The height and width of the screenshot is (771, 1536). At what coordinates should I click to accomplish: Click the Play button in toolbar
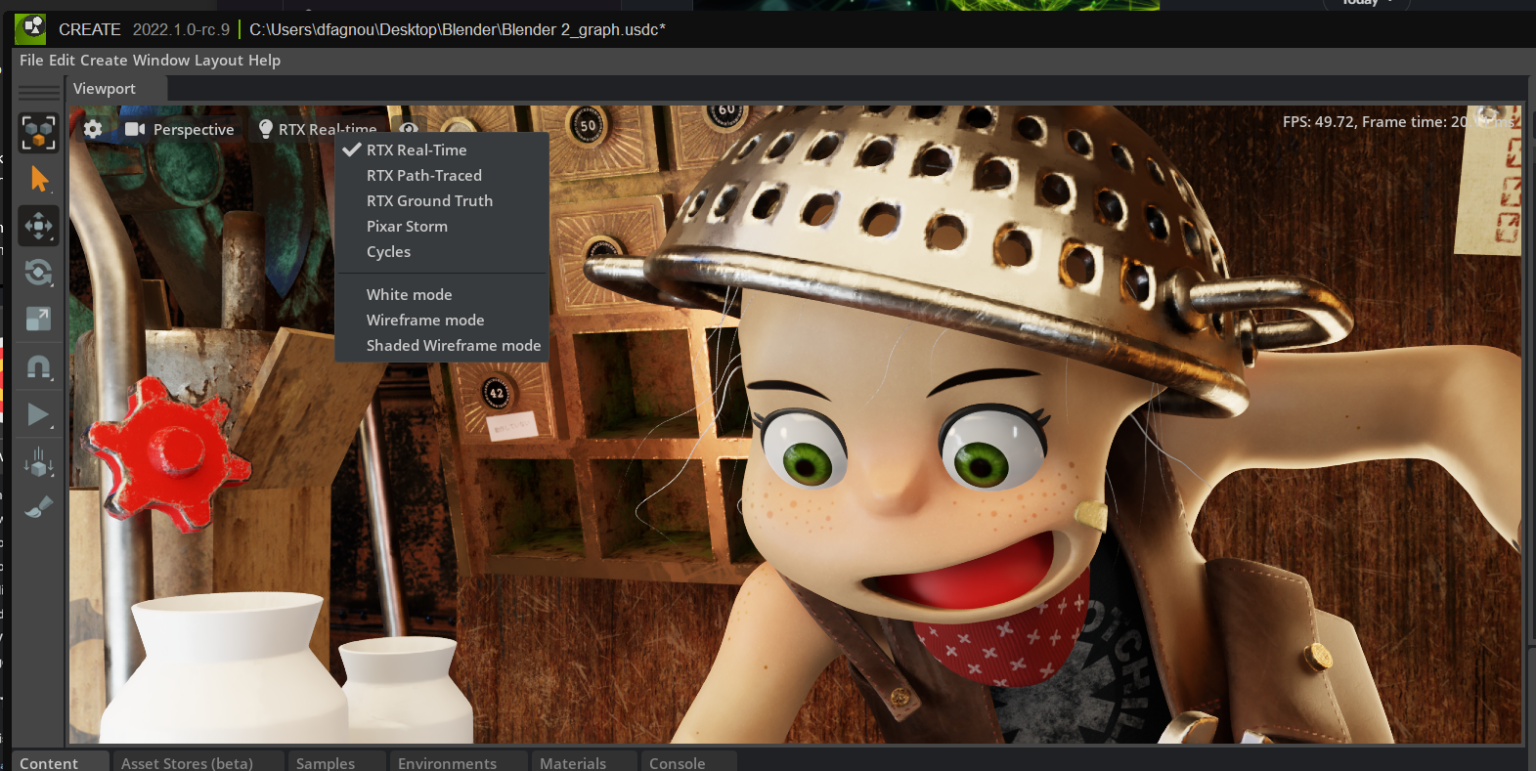tap(38, 414)
